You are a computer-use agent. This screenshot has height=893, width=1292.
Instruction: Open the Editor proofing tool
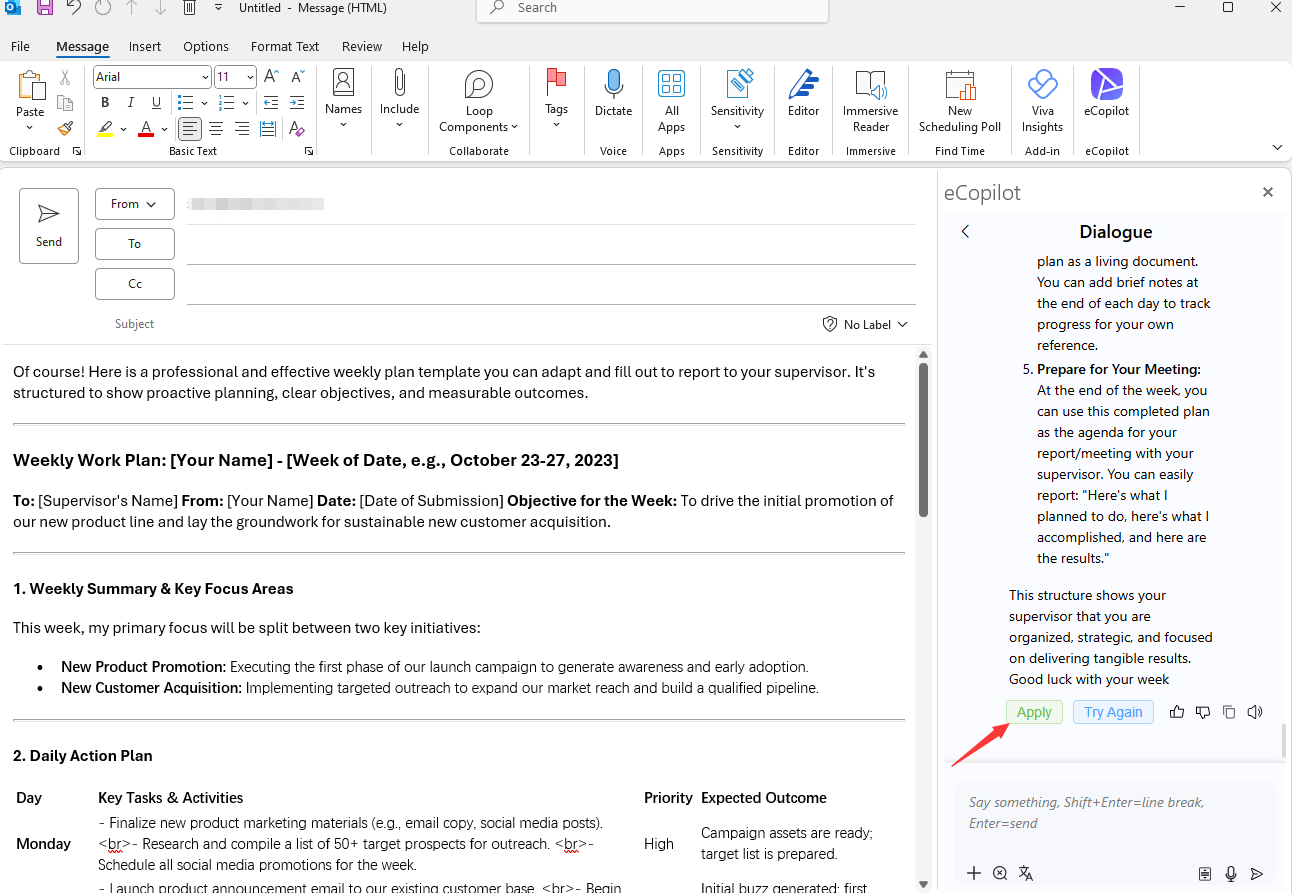803,94
